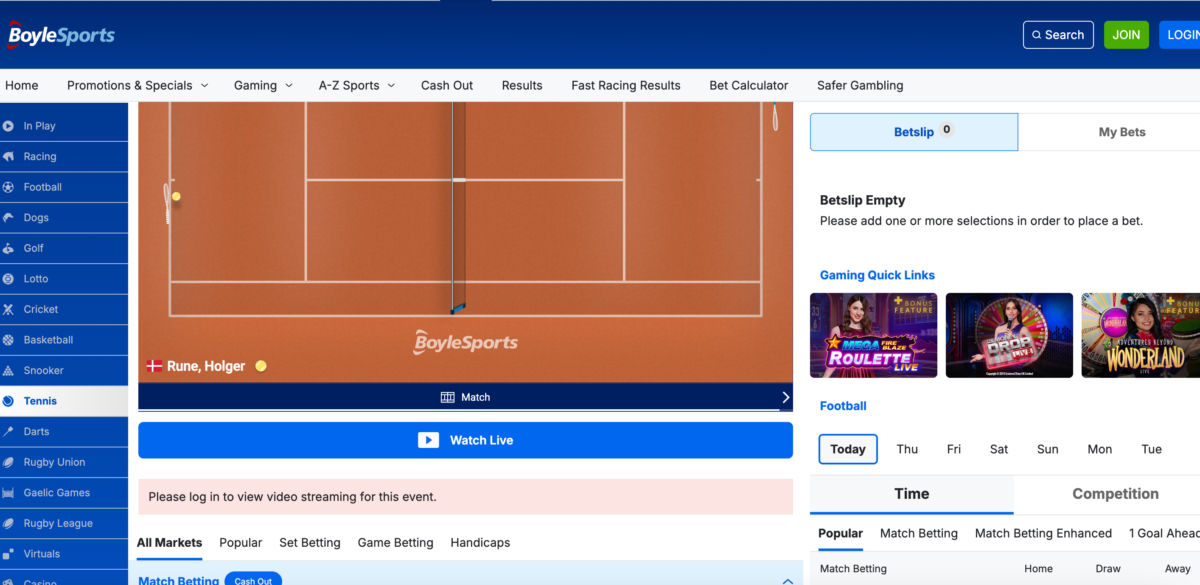
Task: Click the Search button
Action: (x=1058, y=35)
